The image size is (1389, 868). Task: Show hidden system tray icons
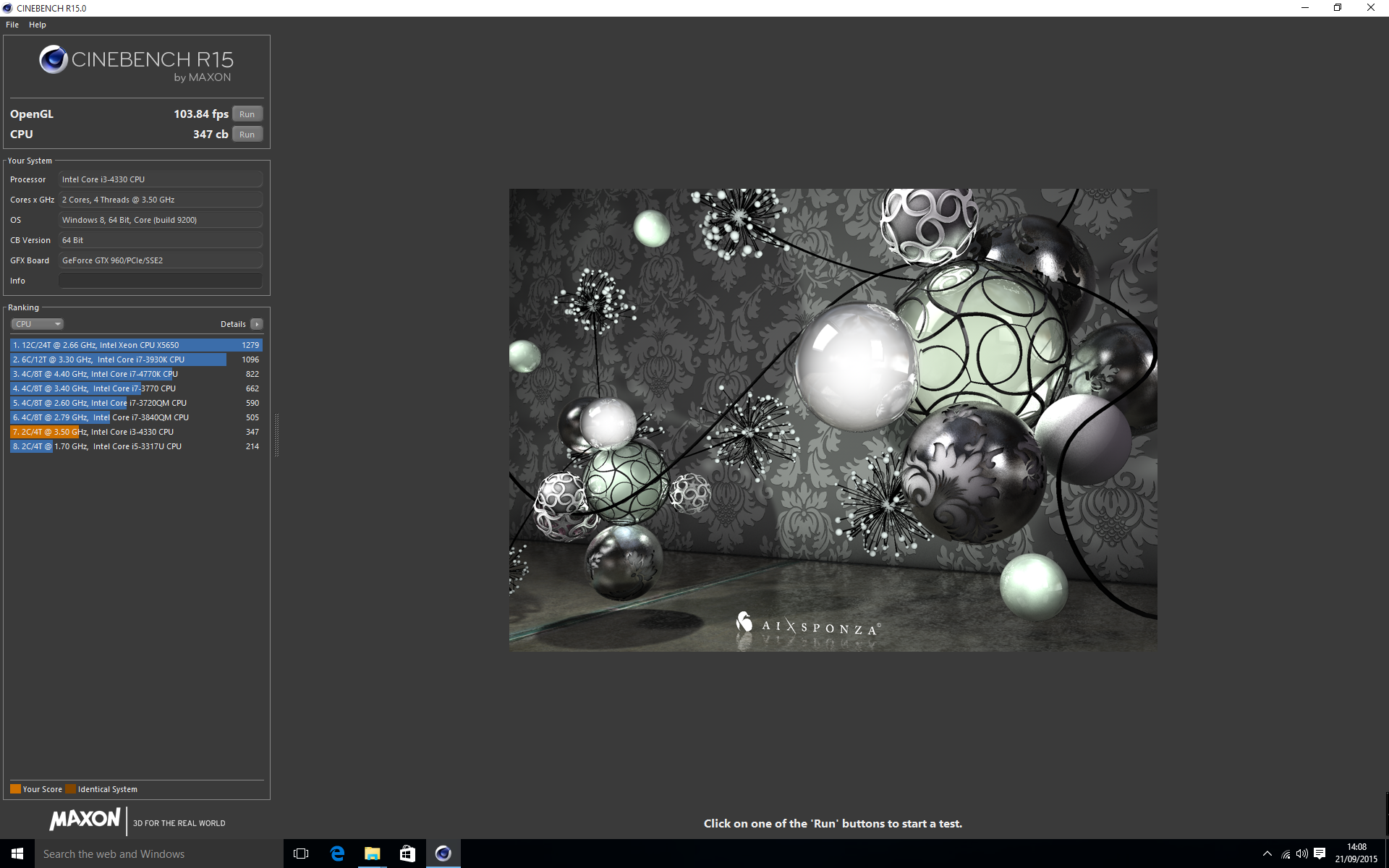point(1267,854)
